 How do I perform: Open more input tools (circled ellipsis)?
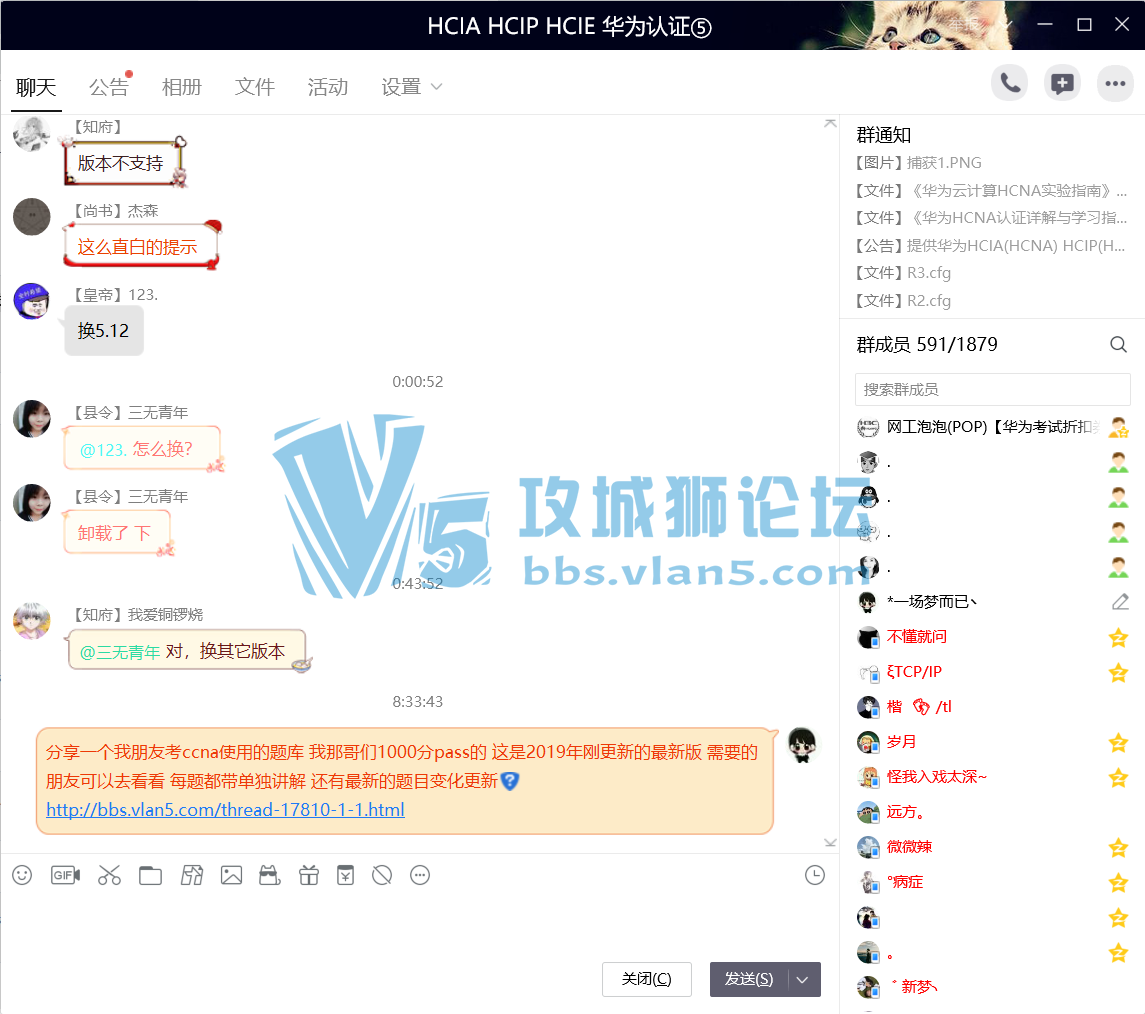pyautogui.click(x=420, y=875)
